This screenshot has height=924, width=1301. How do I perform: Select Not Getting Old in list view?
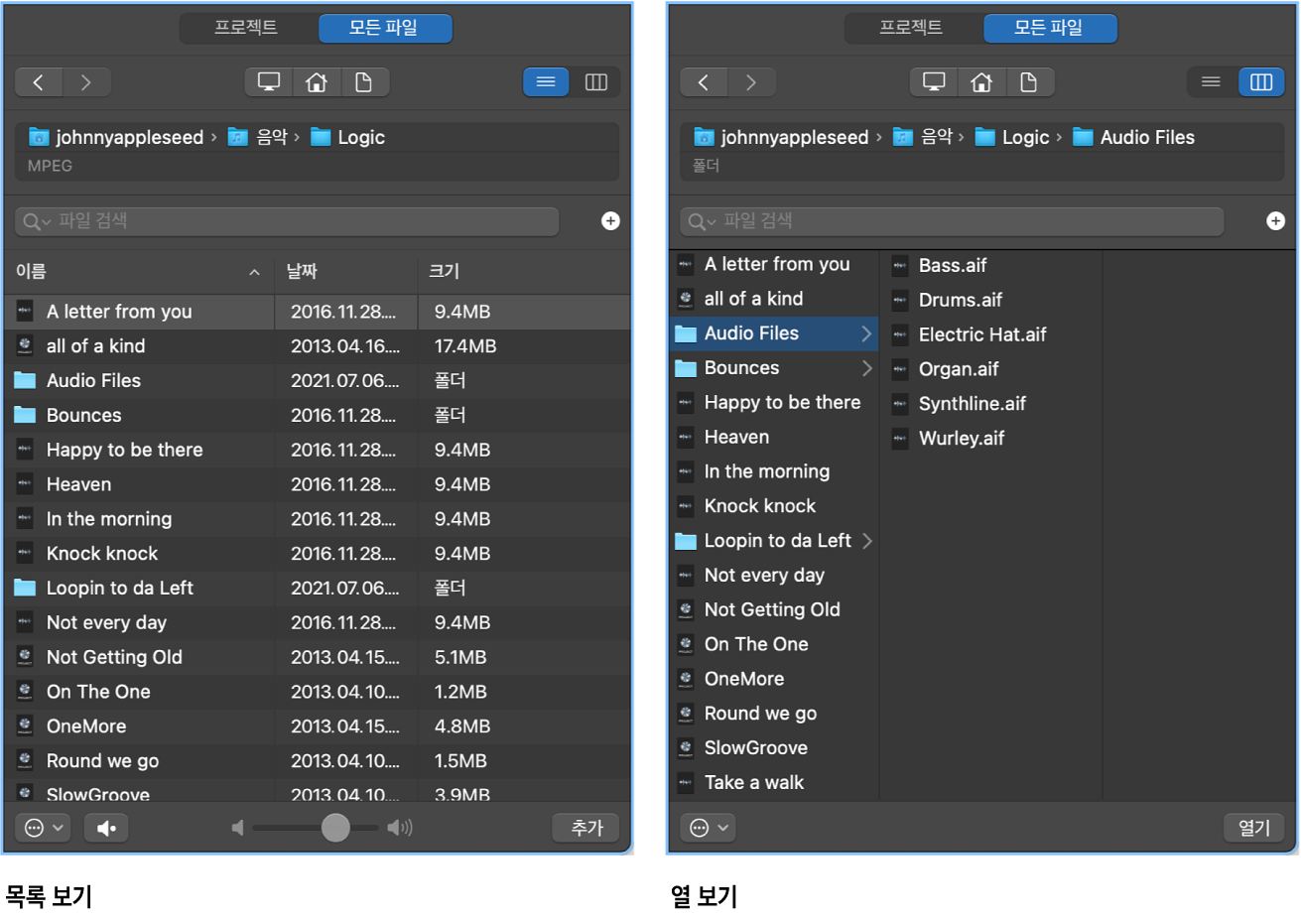click(x=318, y=657)
